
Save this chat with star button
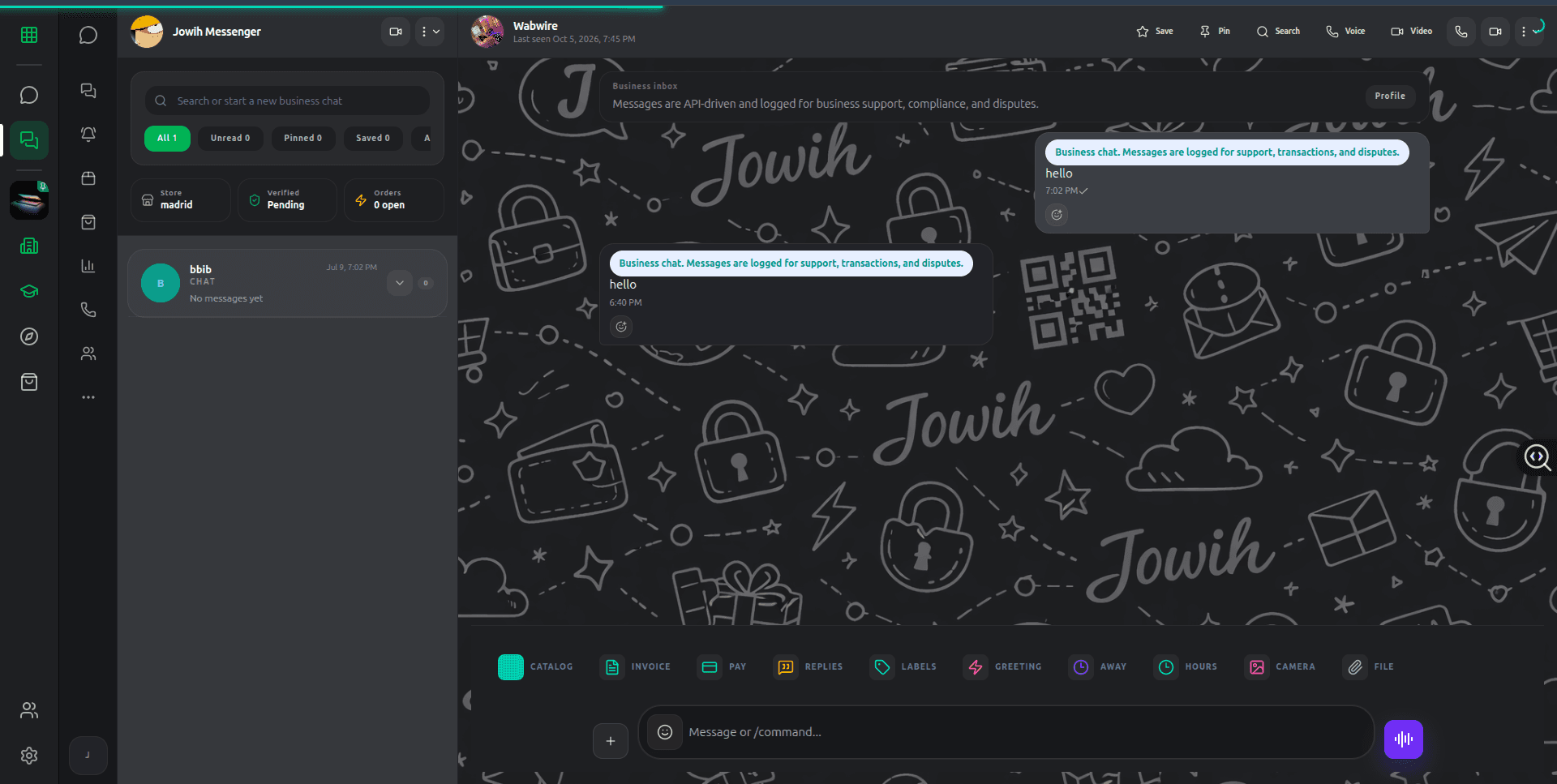(1155, 32)
